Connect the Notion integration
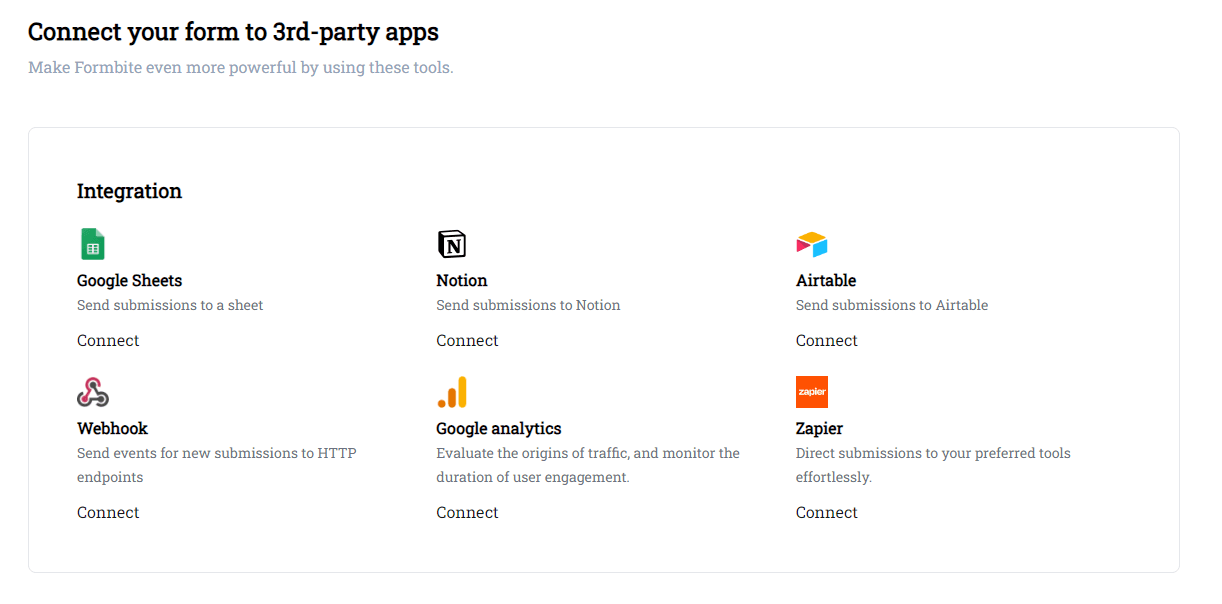 tap(467, 341)
